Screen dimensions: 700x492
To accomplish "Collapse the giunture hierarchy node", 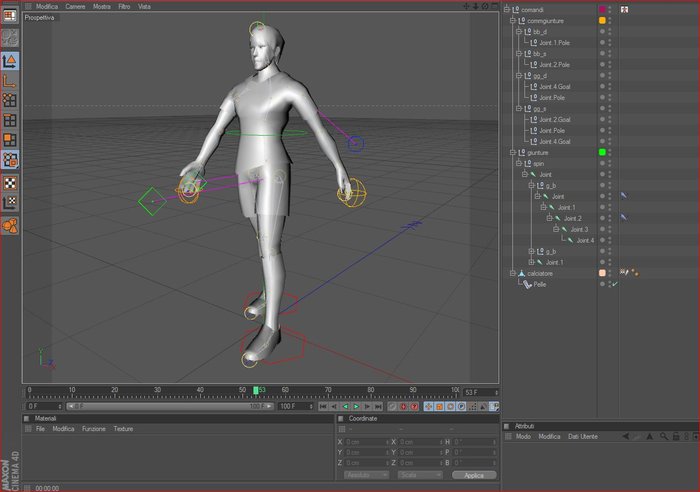I will pos(513,152).
